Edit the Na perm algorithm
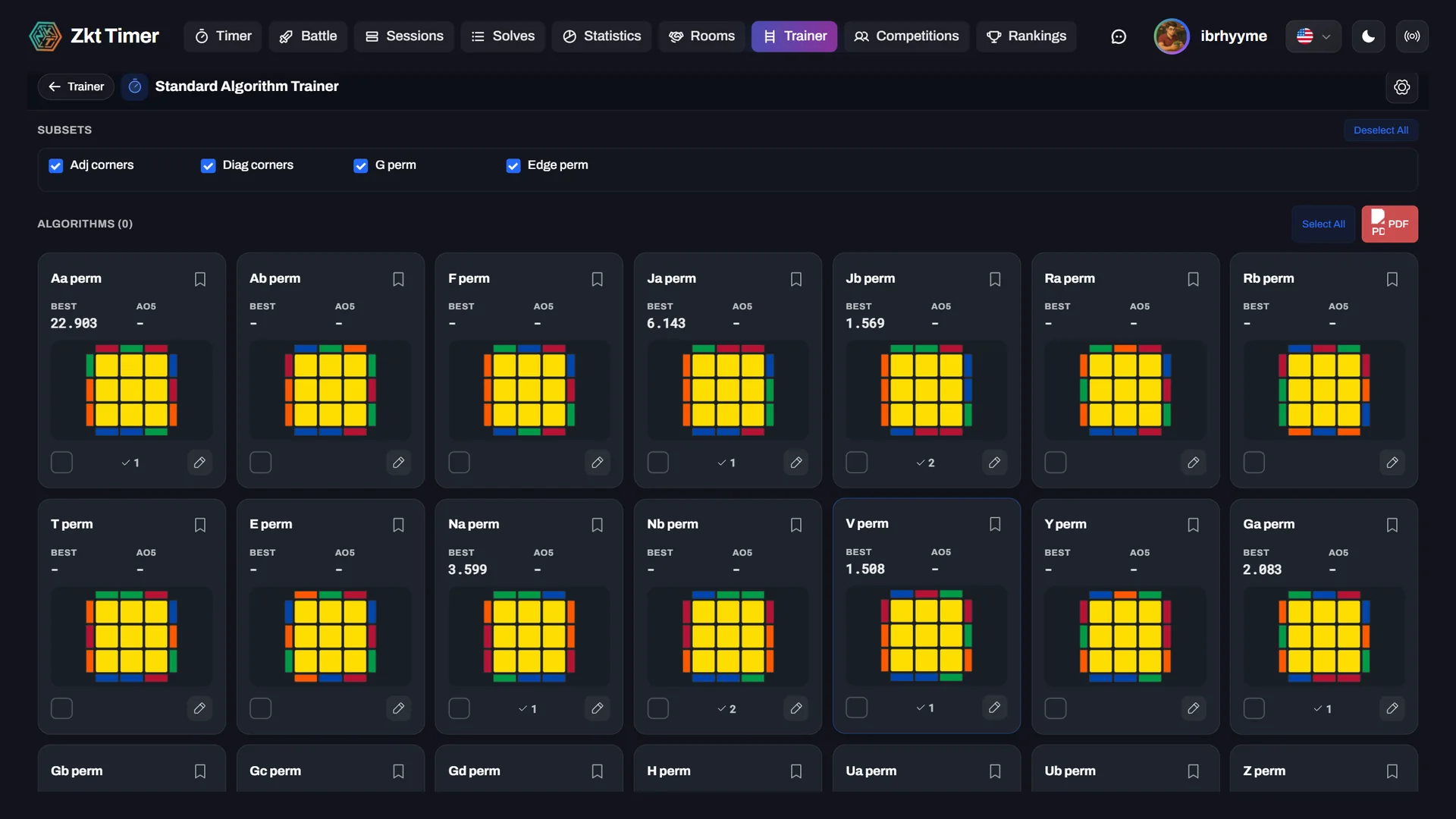The height and width of the screenshot is (819, 1456). click(x=598, y=708)
